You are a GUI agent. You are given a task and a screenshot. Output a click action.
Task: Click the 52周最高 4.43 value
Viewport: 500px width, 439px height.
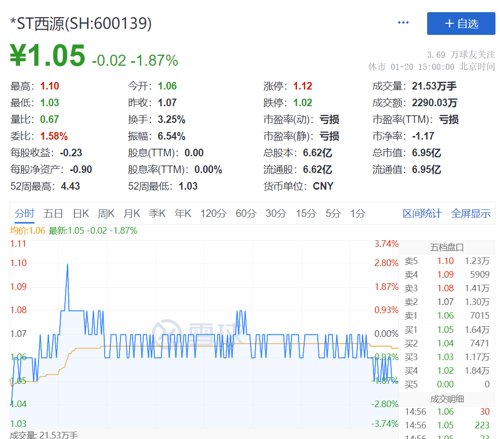(70, 186)
